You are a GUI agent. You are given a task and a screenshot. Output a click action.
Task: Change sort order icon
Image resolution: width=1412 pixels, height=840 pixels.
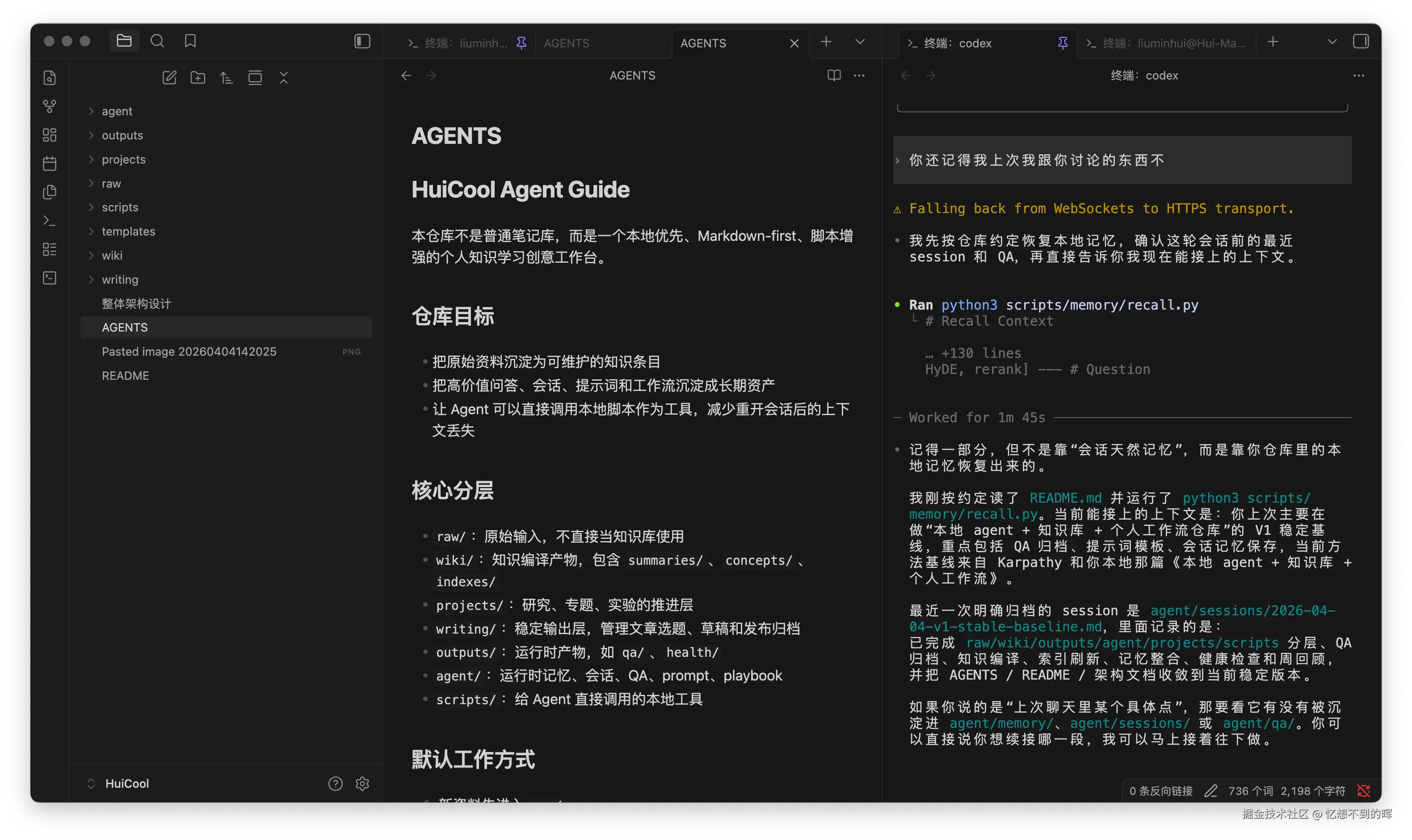click(227, 78)
